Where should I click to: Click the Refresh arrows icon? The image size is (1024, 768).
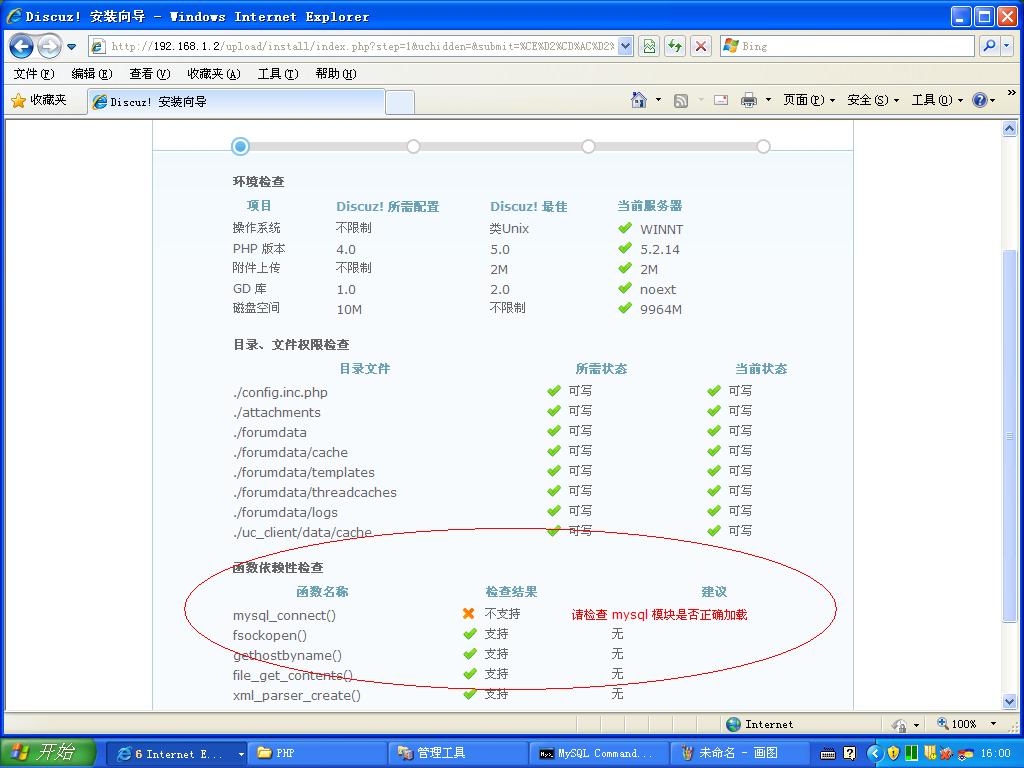coord(675,46)
